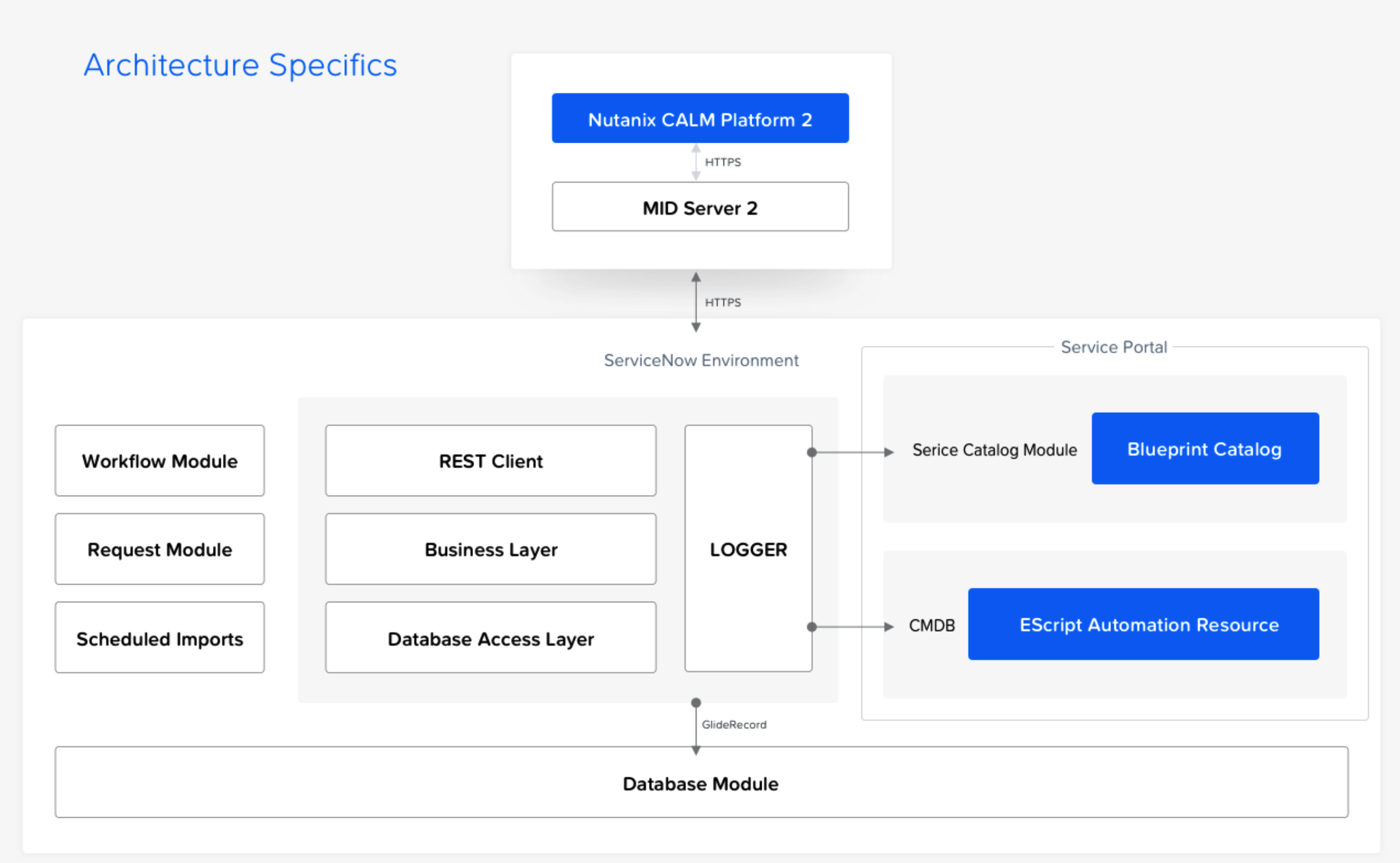This screenshot has width=1400, height=863.
Task: Select the Database Access Layer box
Action: pos(491,638)
